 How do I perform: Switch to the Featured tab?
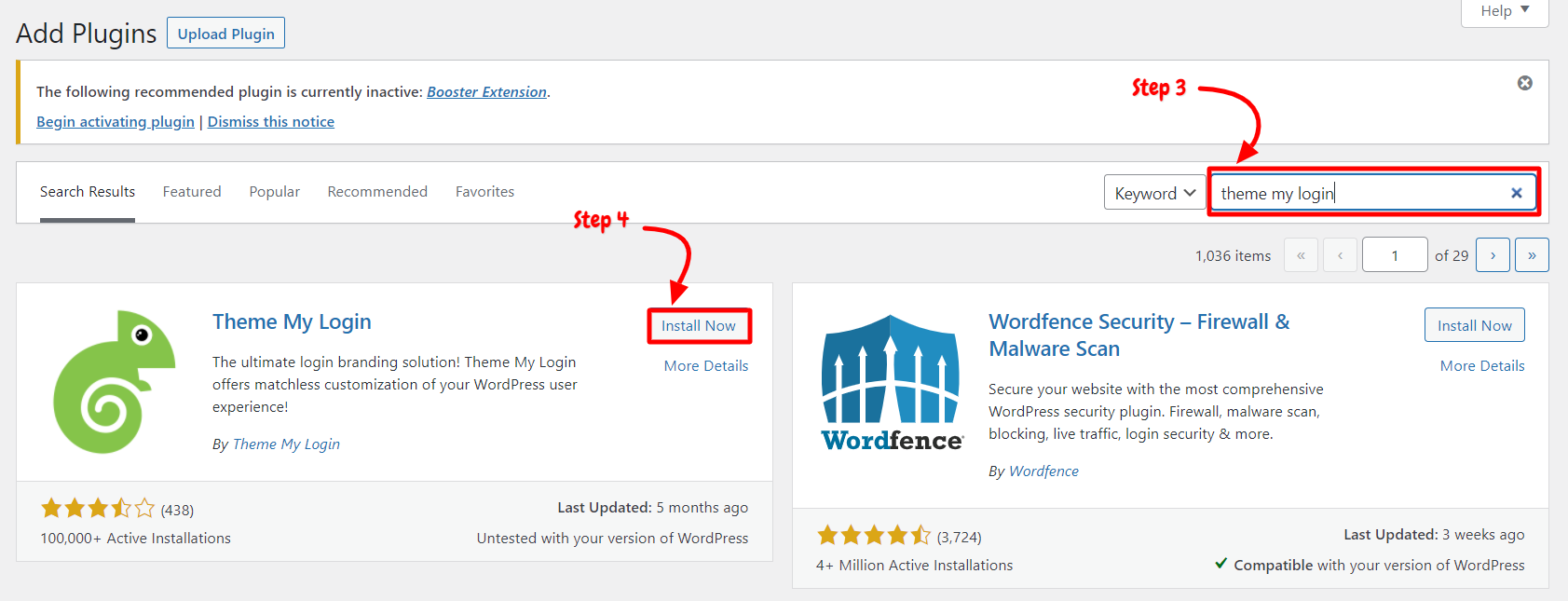point(192,192)
